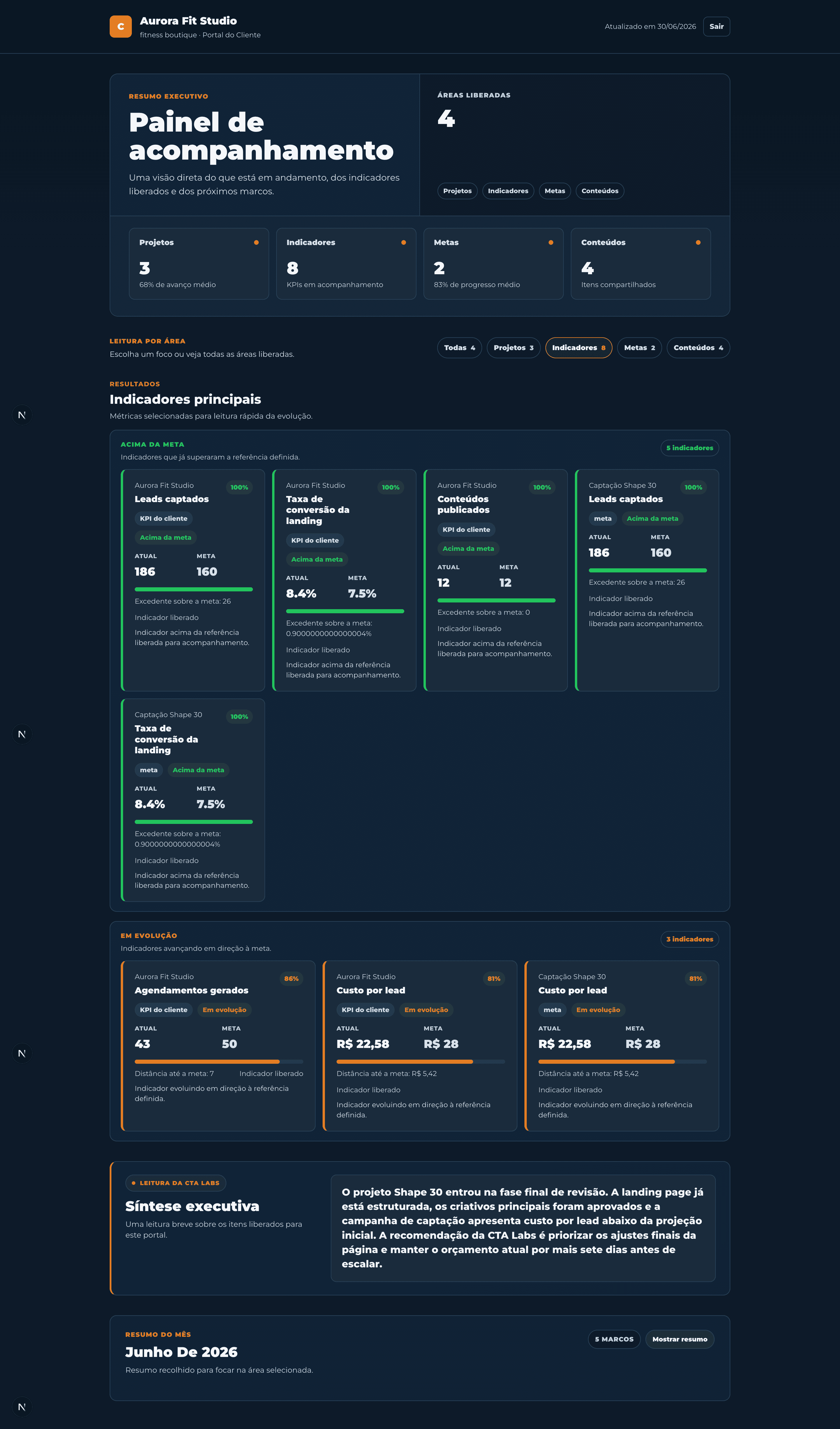Screen dimensions: 840x1429
Task: Log out with the Sair button
Action: [716, 27]
